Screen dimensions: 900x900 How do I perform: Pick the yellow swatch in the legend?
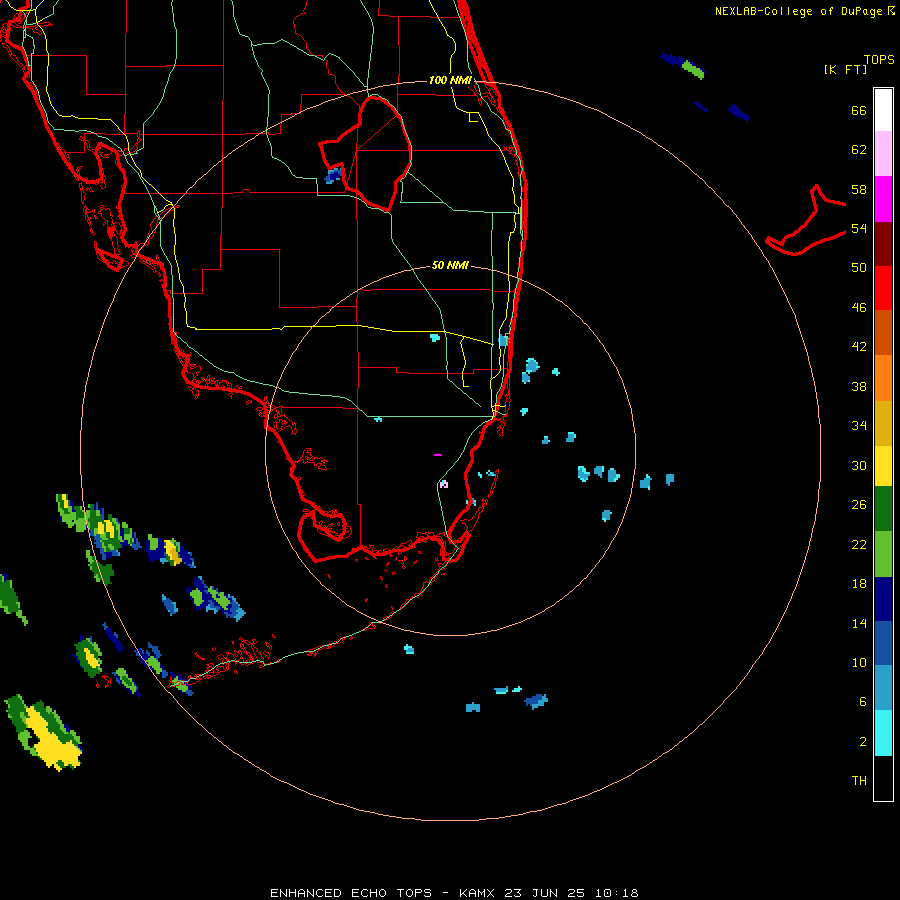pyautogui.click(x=883, y=466)
